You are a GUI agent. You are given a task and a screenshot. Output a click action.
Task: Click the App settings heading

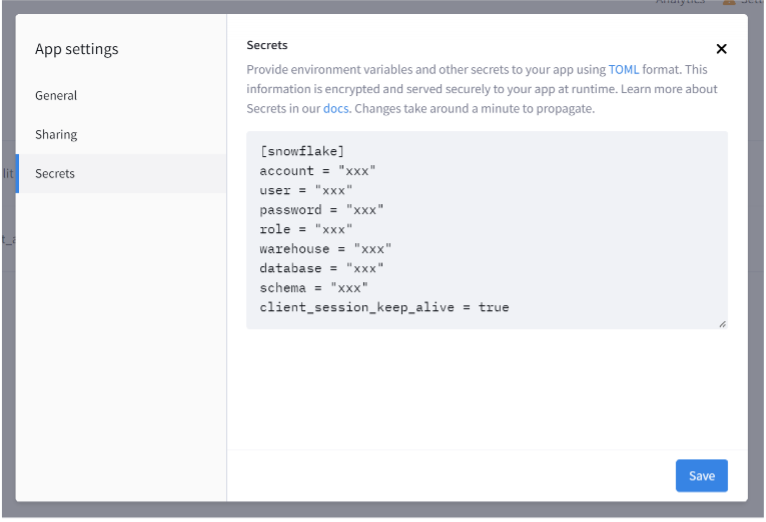[x=77, y=49]
